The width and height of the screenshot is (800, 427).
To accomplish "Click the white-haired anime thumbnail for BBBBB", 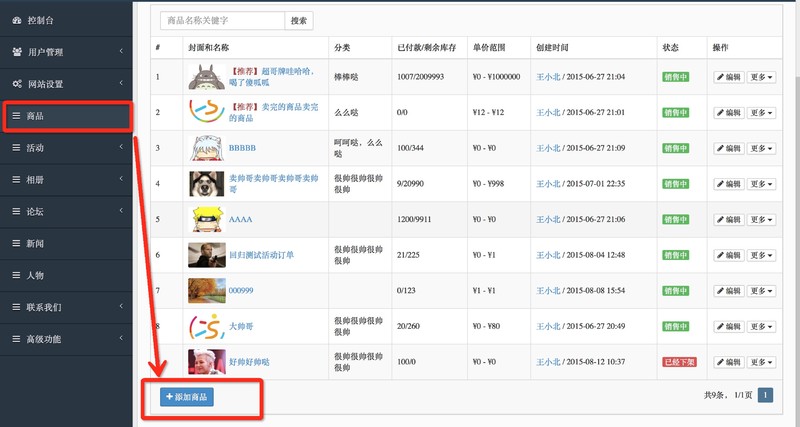I will 207,148.
